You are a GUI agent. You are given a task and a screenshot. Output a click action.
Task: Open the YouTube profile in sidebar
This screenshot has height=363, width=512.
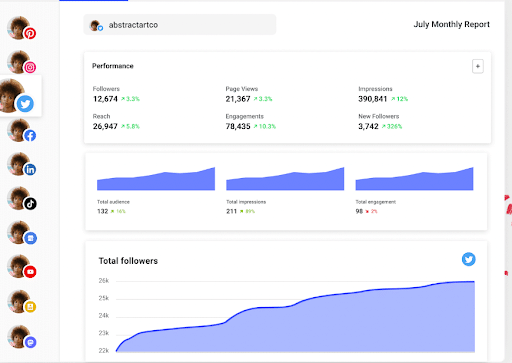pyautogui.click(x=21, y=267)
